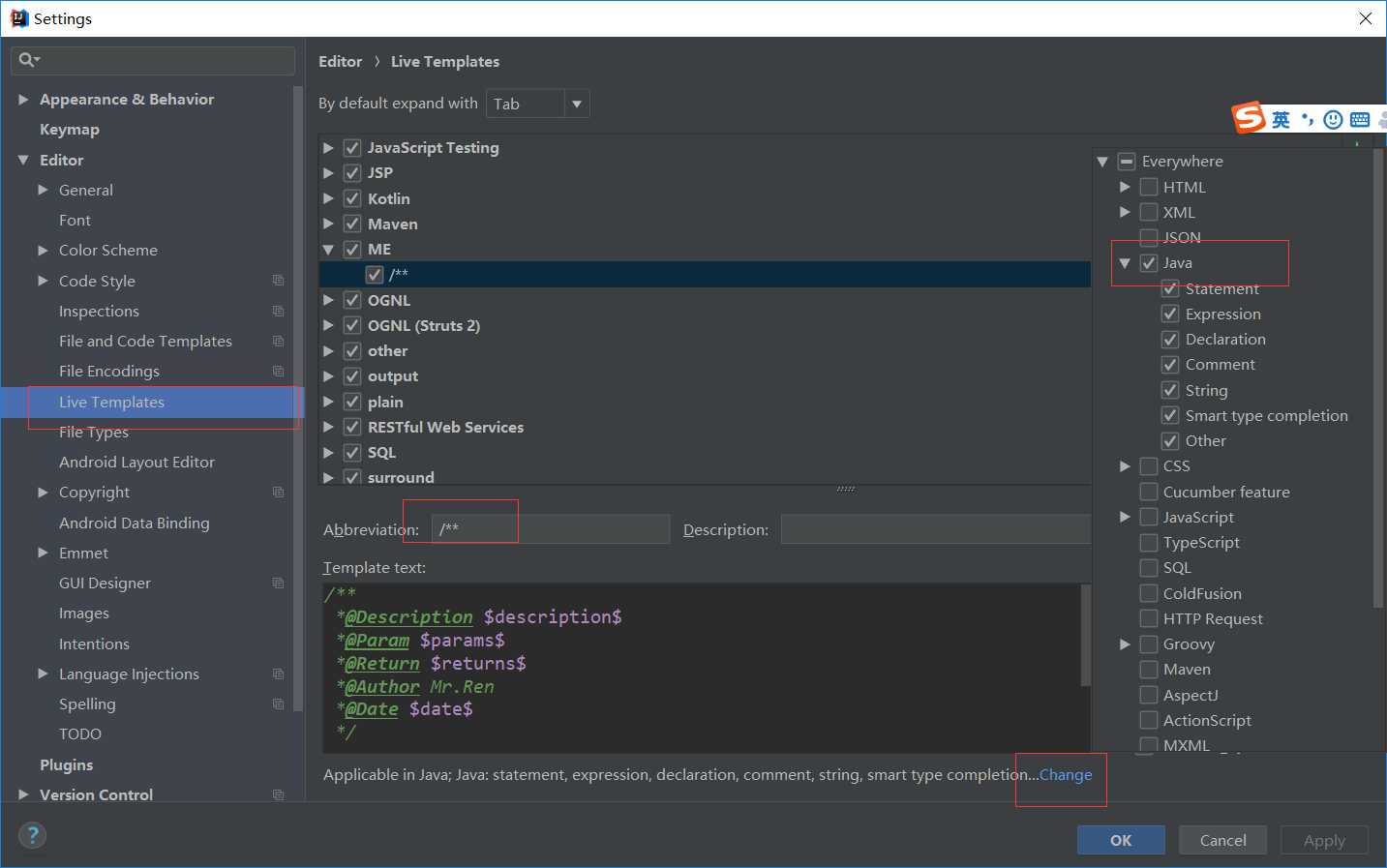The image size is (1387, 868).
Task: Click the settings sidebar vertical scrollbar
Action: 298,399
